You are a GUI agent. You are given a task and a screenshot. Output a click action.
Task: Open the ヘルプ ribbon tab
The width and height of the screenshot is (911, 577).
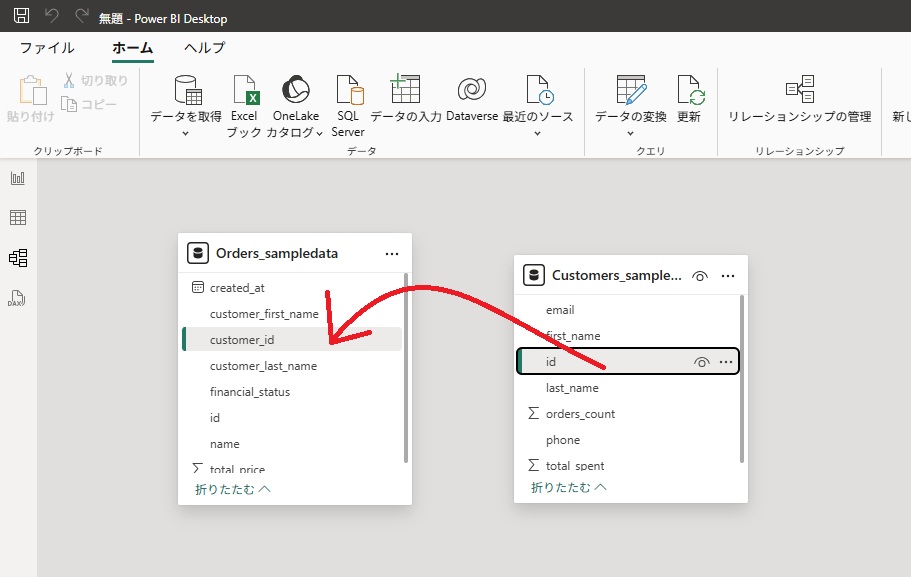[205, 48]
